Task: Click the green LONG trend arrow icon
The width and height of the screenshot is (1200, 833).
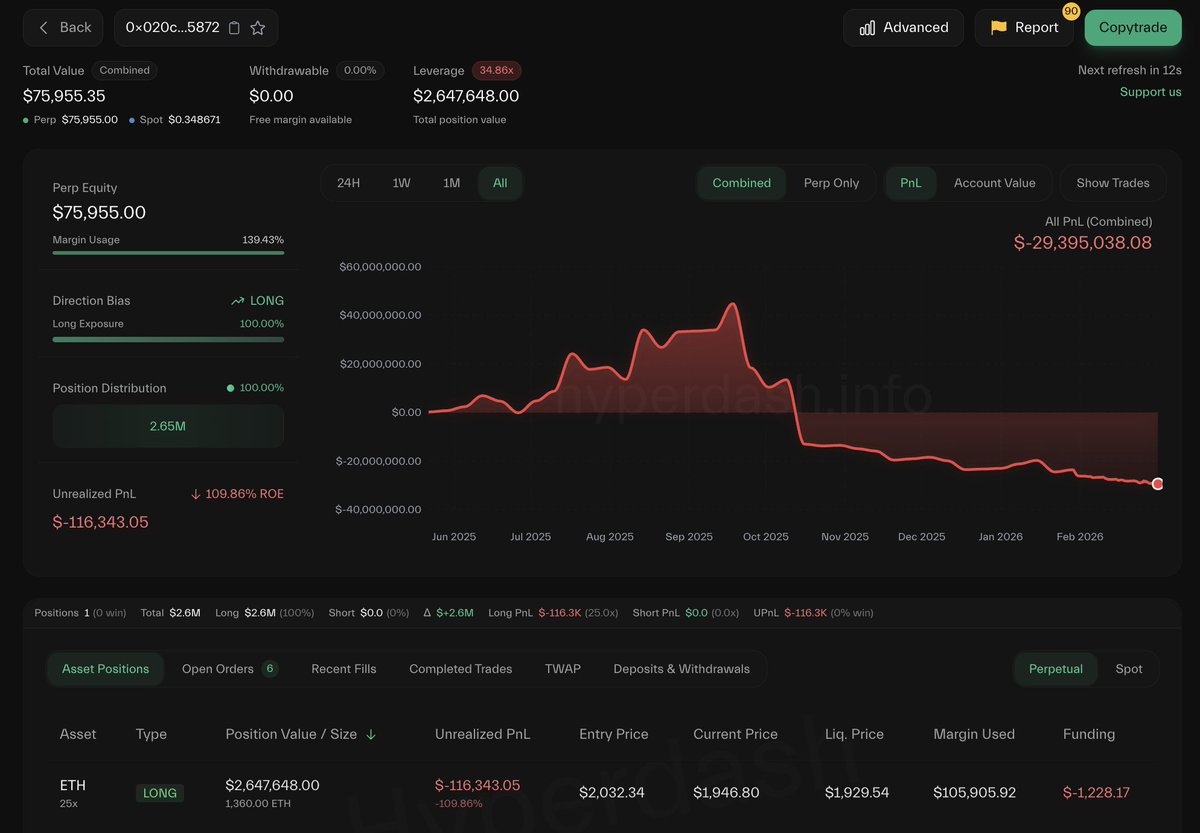Action: click(x=239, y=300)
